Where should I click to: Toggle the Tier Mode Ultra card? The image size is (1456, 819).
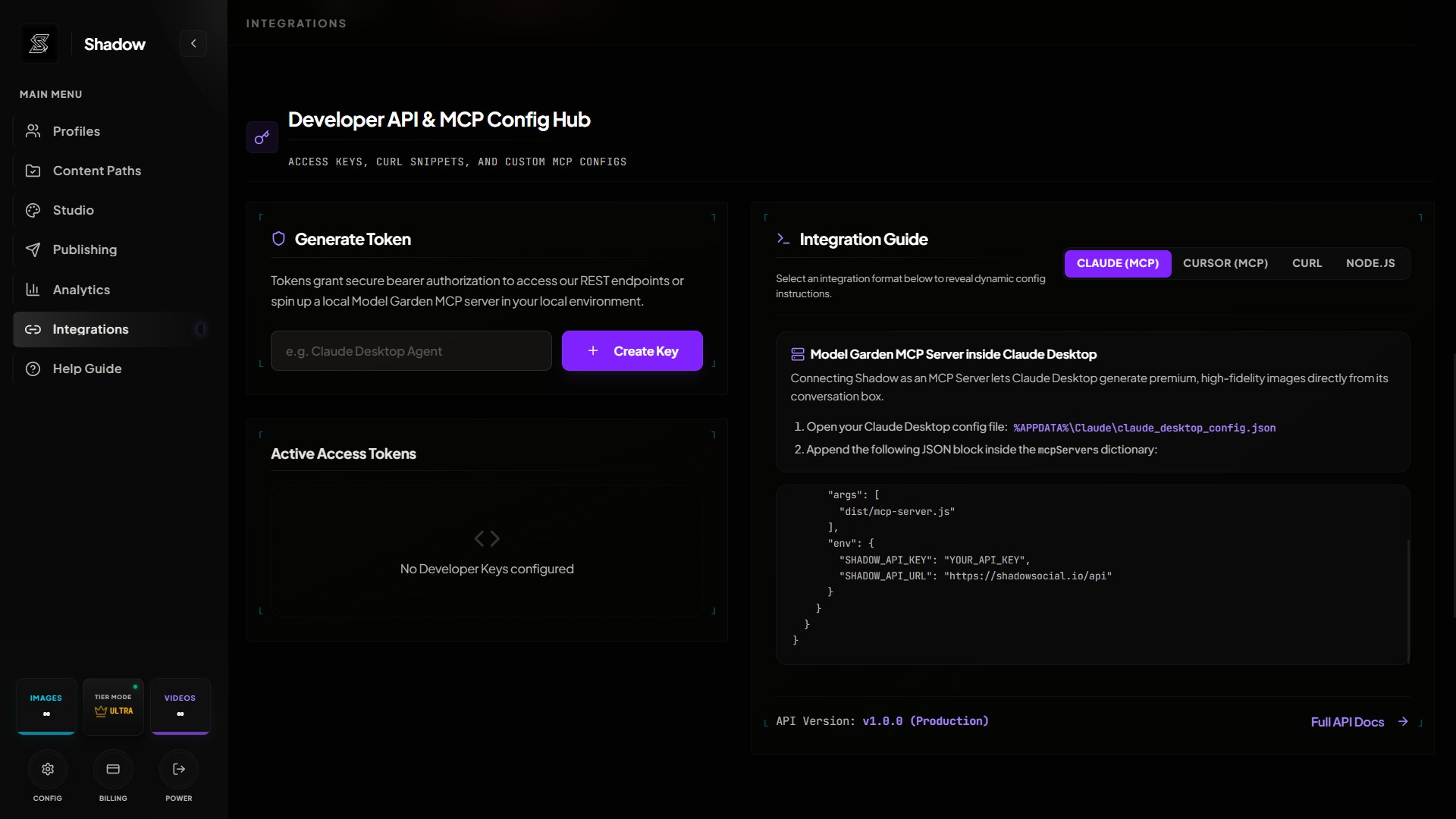113,706
